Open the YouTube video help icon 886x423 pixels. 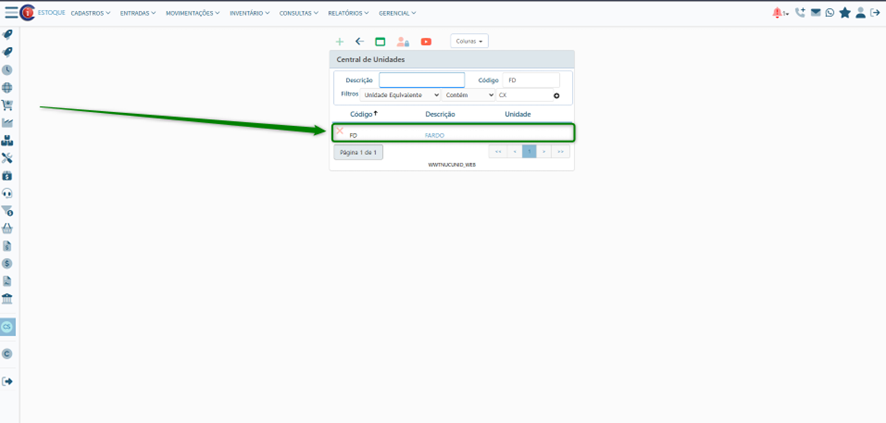click(x=426, y=42)
